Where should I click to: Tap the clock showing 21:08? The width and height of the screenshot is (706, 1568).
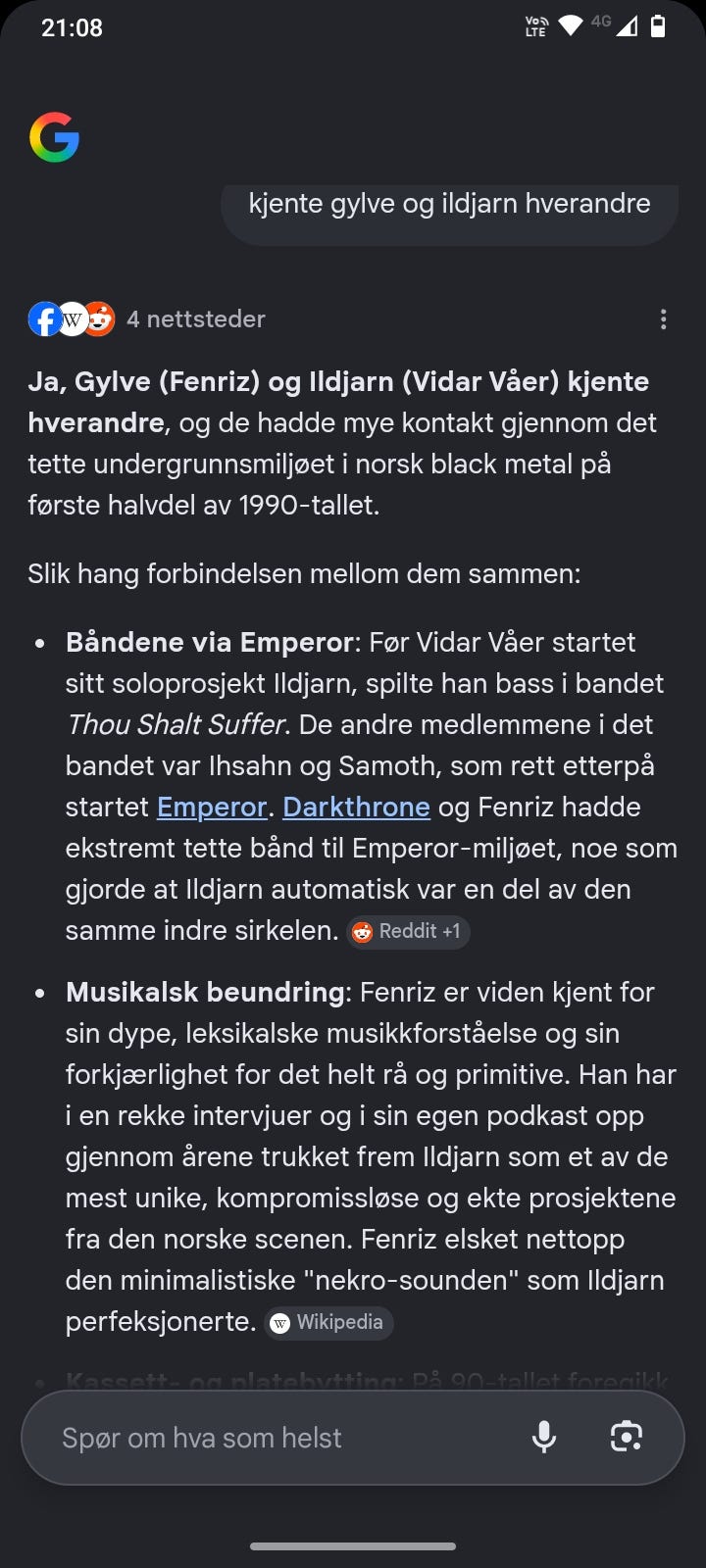tap(72, 27)
